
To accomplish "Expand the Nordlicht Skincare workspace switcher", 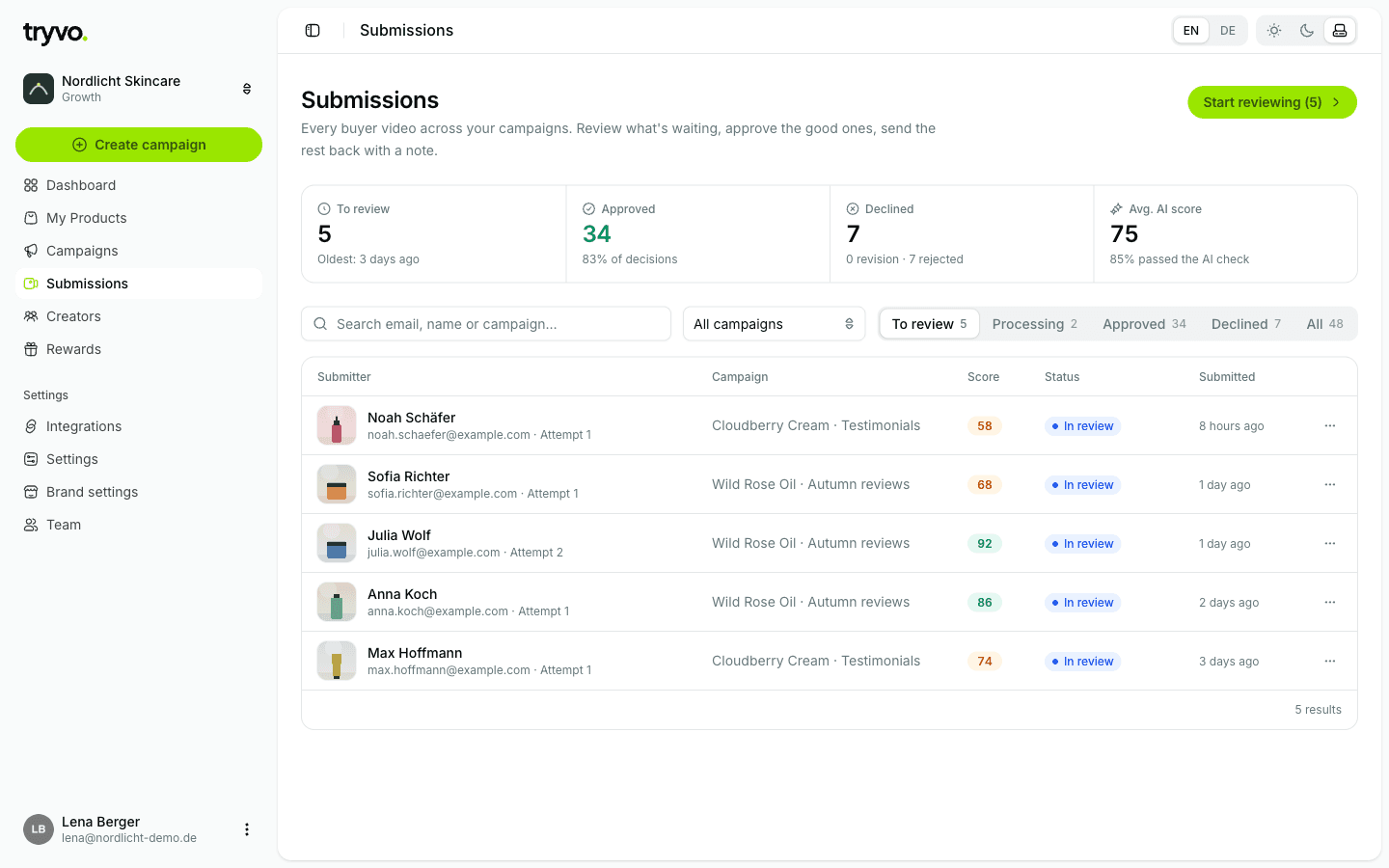I will click(139, 89).
